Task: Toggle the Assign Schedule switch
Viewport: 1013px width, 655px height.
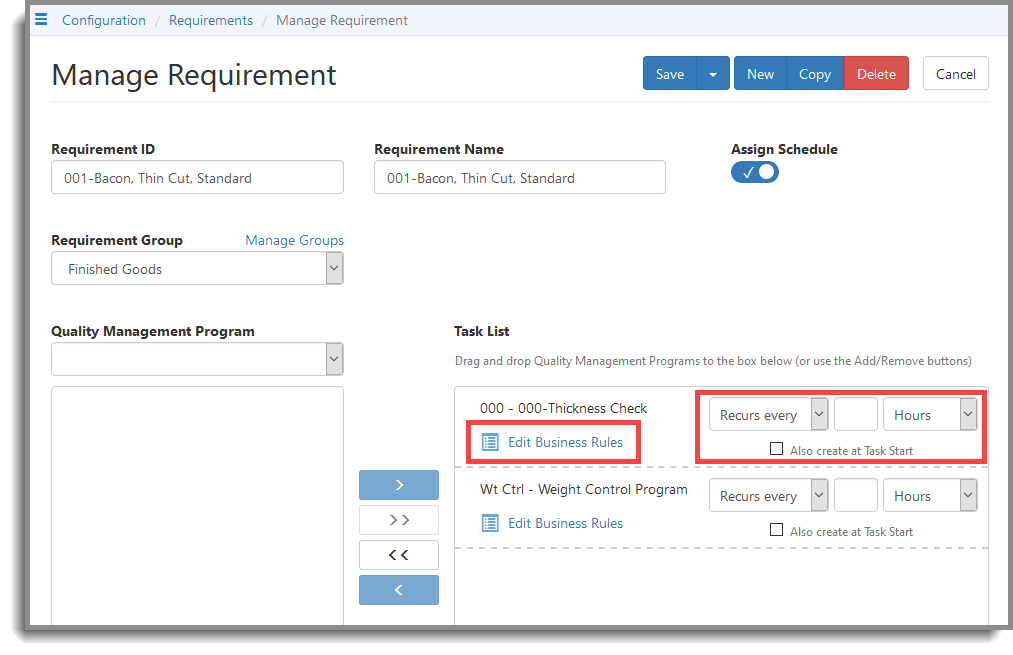Action: tap(755, 172)
